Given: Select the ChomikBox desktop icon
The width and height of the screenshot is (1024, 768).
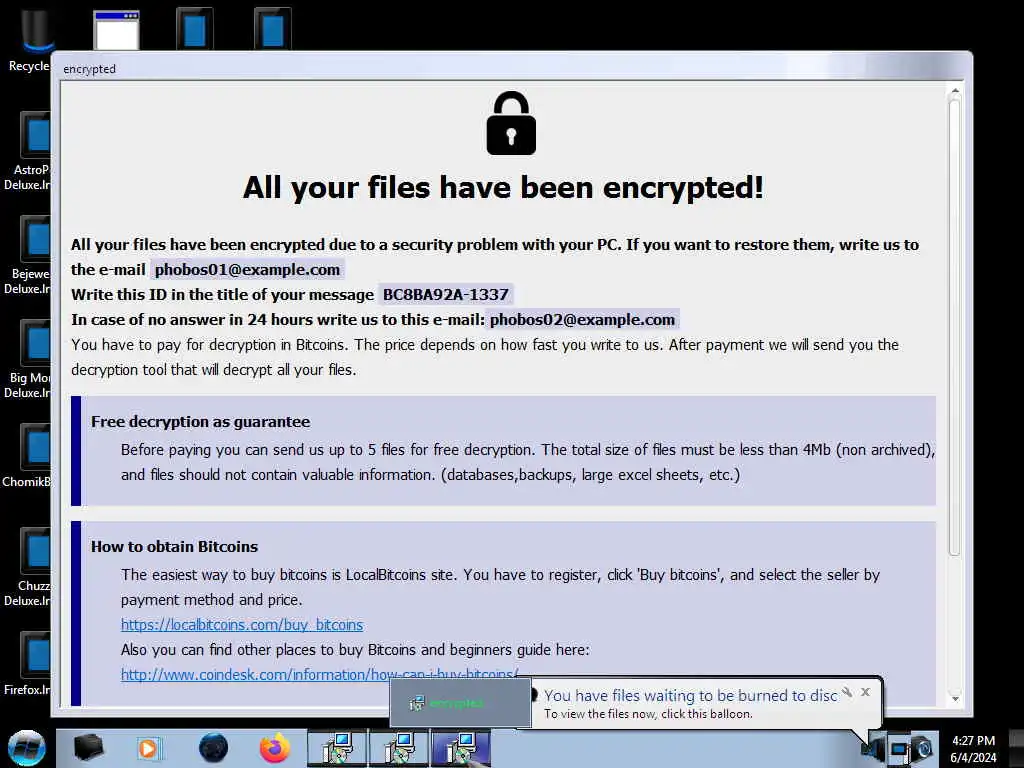Looking at the screenshot, I should [27, 455].
